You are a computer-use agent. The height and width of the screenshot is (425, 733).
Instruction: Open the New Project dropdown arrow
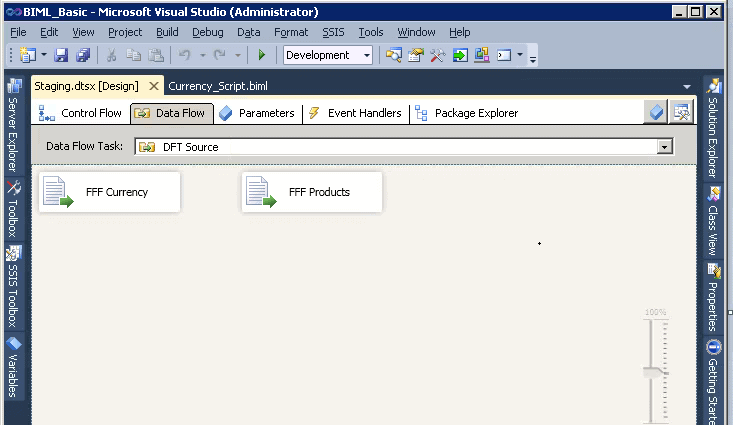[x=44, y=55]
